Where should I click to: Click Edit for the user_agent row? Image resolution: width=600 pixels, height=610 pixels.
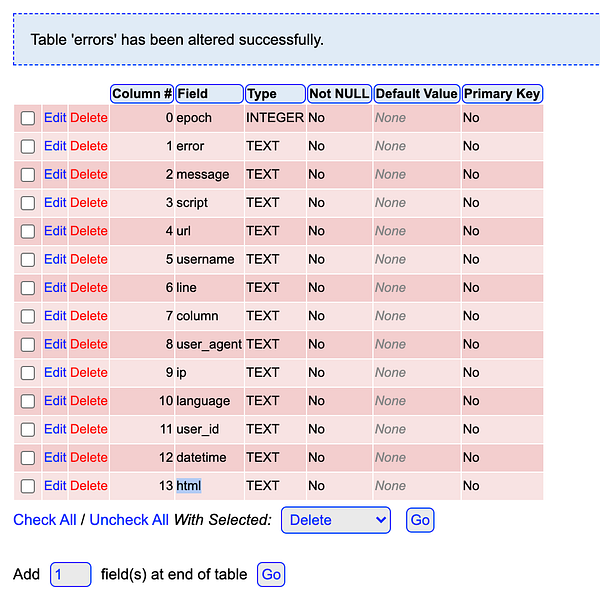pos(55,344)
